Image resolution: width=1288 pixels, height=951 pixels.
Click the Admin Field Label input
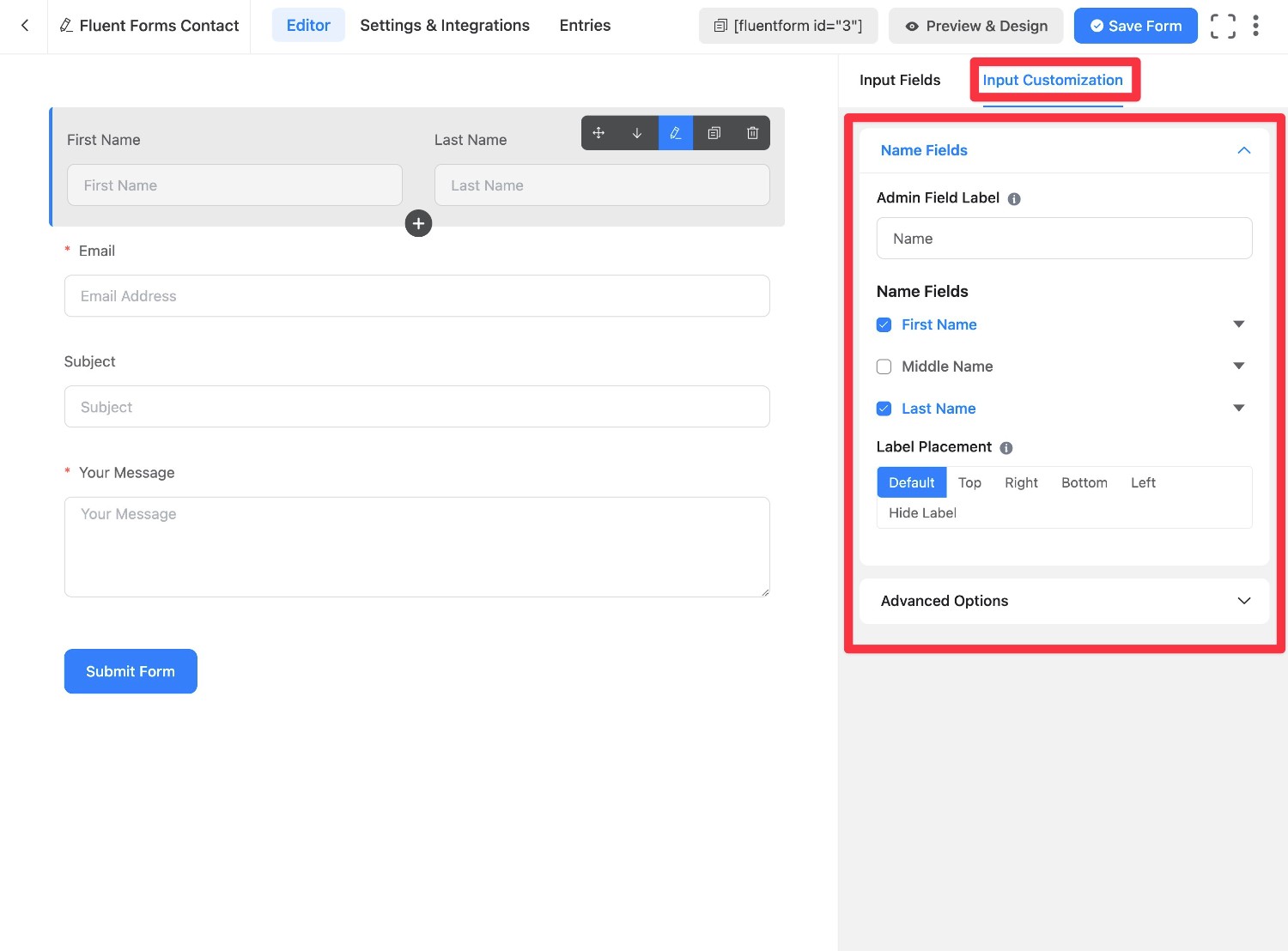tap(1065, 239)
